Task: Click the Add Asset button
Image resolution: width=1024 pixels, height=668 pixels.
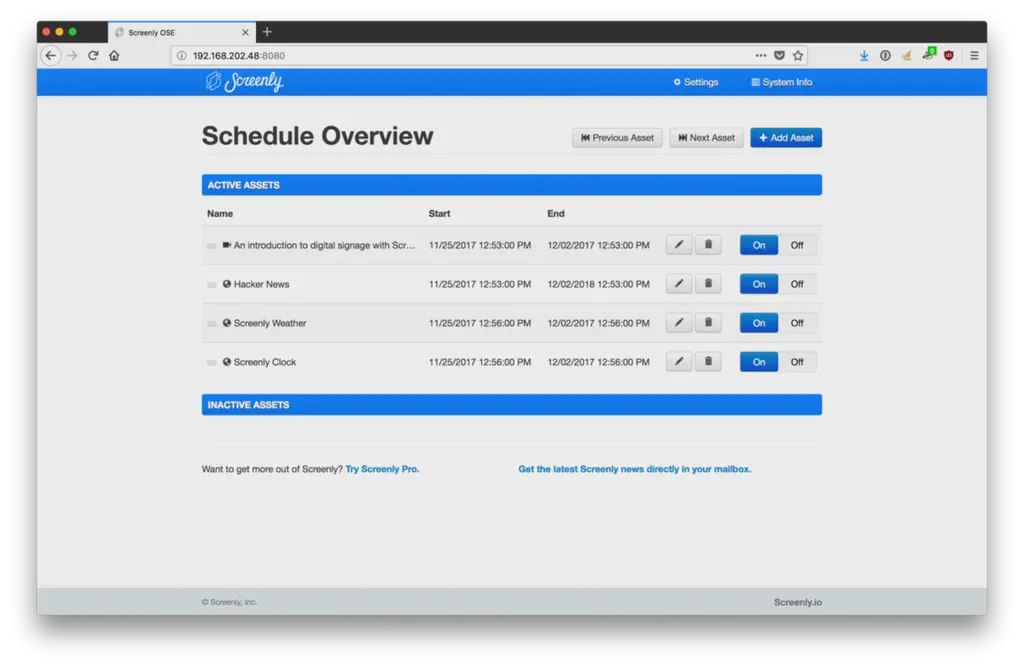Action: pyautogui.click(x=786, y=137)
